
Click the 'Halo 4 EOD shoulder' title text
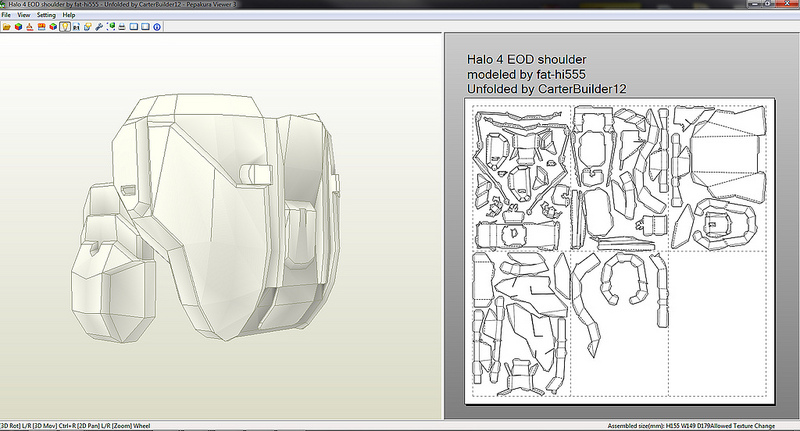527,60
